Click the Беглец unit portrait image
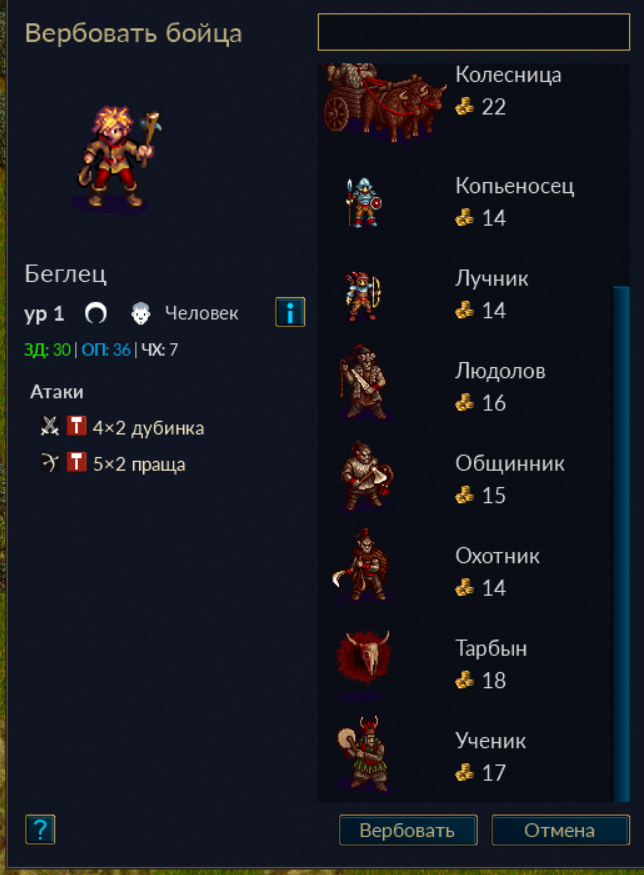644x875 pixels. point(118,157)
